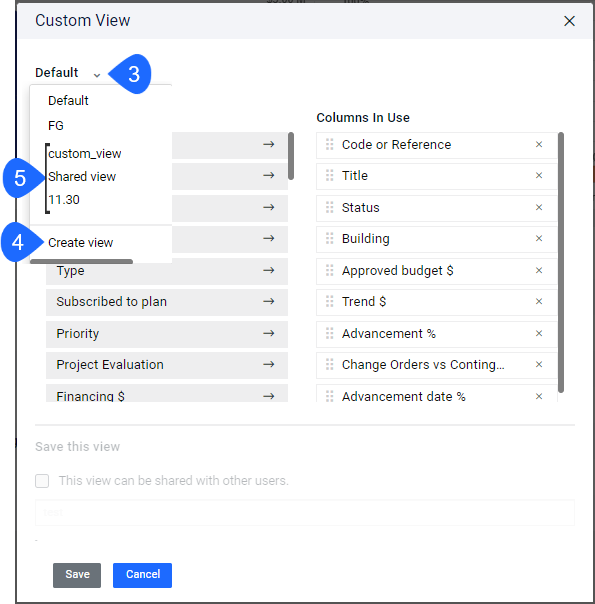Remove the Advancement % column

pyautogui.click(x=539, y=333)
